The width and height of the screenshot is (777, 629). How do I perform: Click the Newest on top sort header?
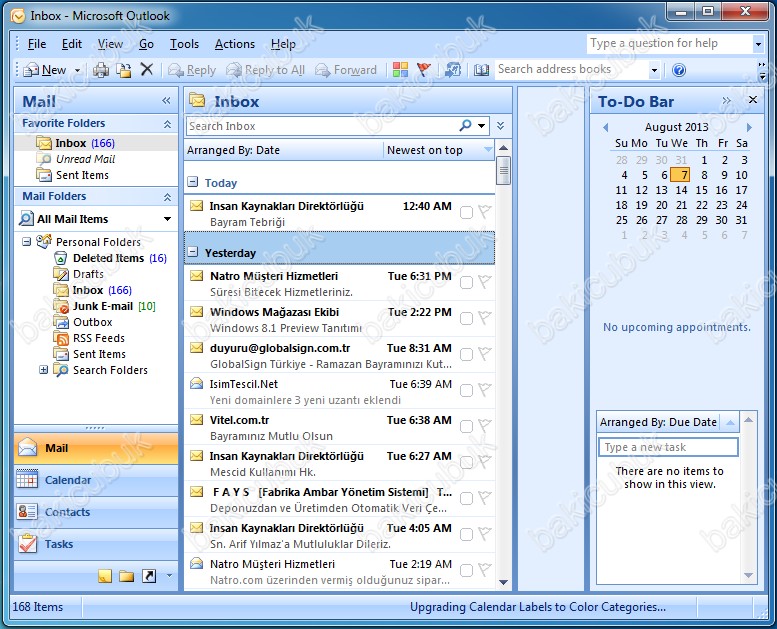click(439, 150)
